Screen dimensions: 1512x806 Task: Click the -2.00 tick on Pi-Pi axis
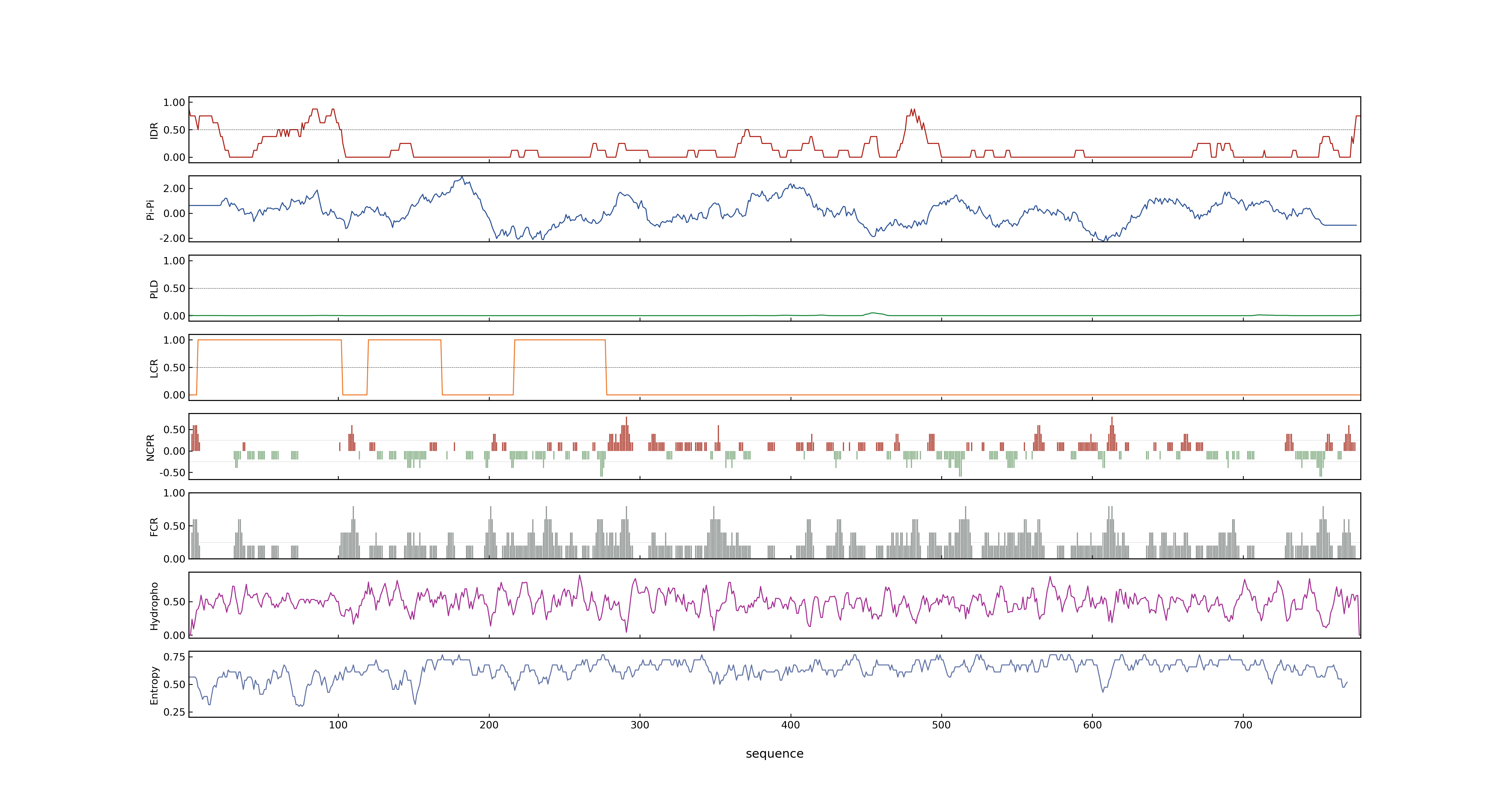pos(172,238)
